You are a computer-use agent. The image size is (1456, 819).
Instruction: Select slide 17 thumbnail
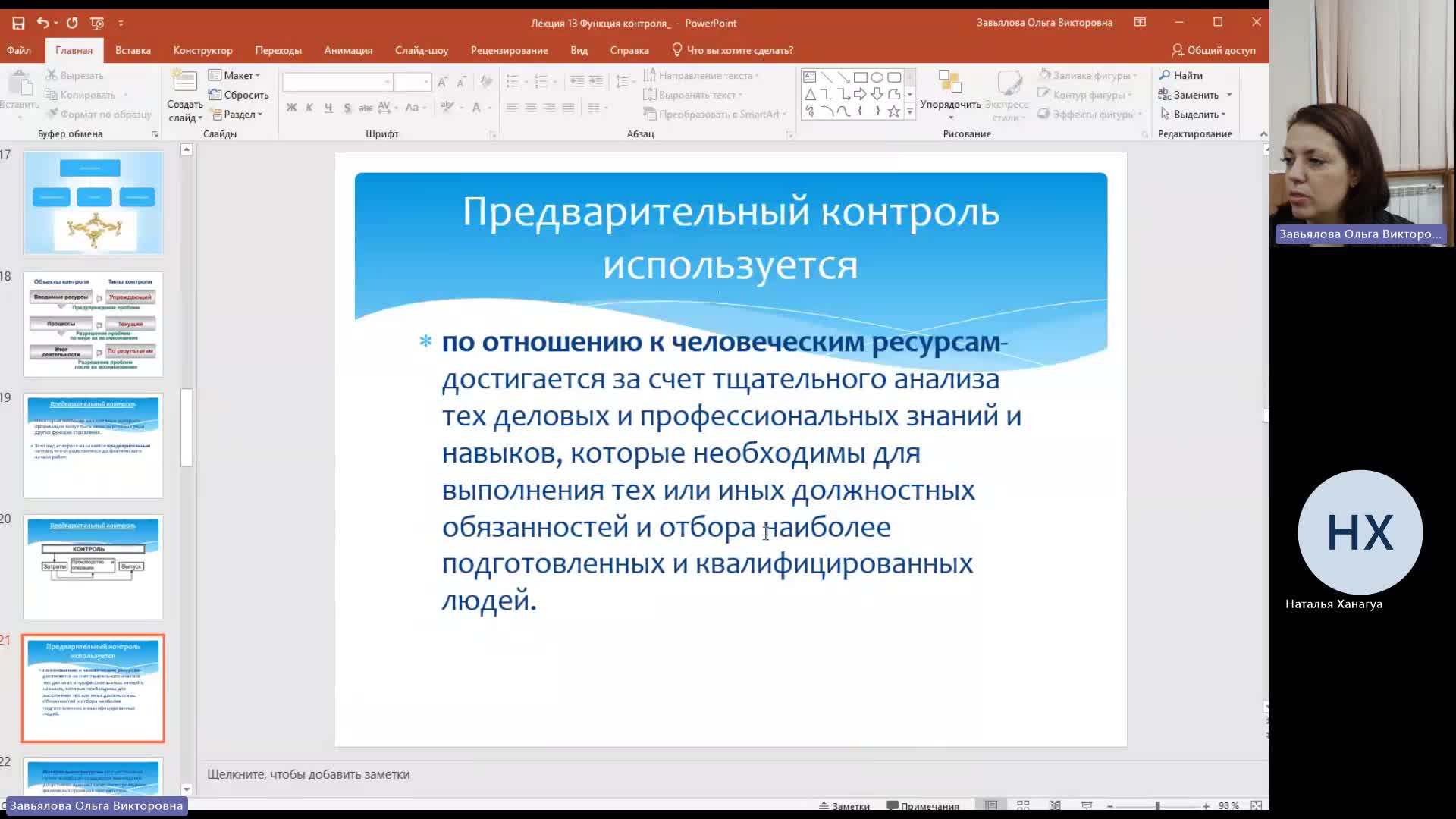93,202
